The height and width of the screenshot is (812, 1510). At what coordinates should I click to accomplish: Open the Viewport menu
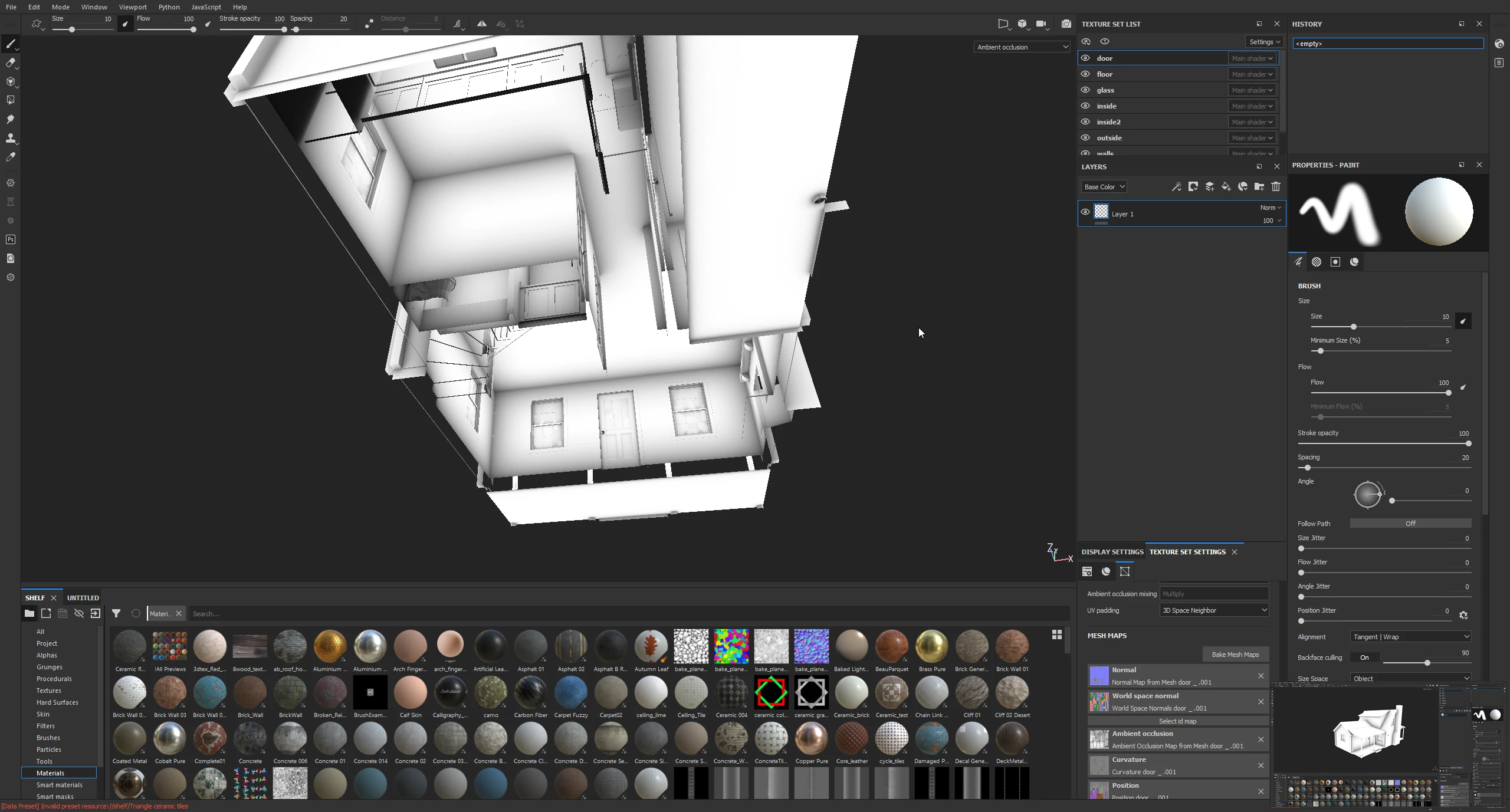[133, 7]
